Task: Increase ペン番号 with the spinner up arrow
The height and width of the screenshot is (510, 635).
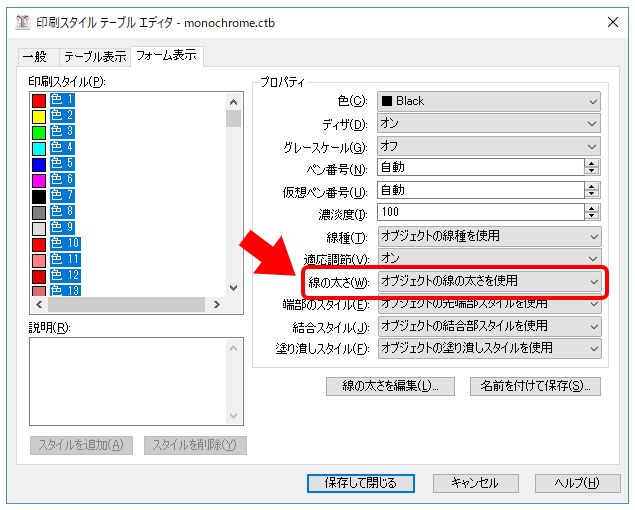Action: pyautogui.click(x=592, y=163)
